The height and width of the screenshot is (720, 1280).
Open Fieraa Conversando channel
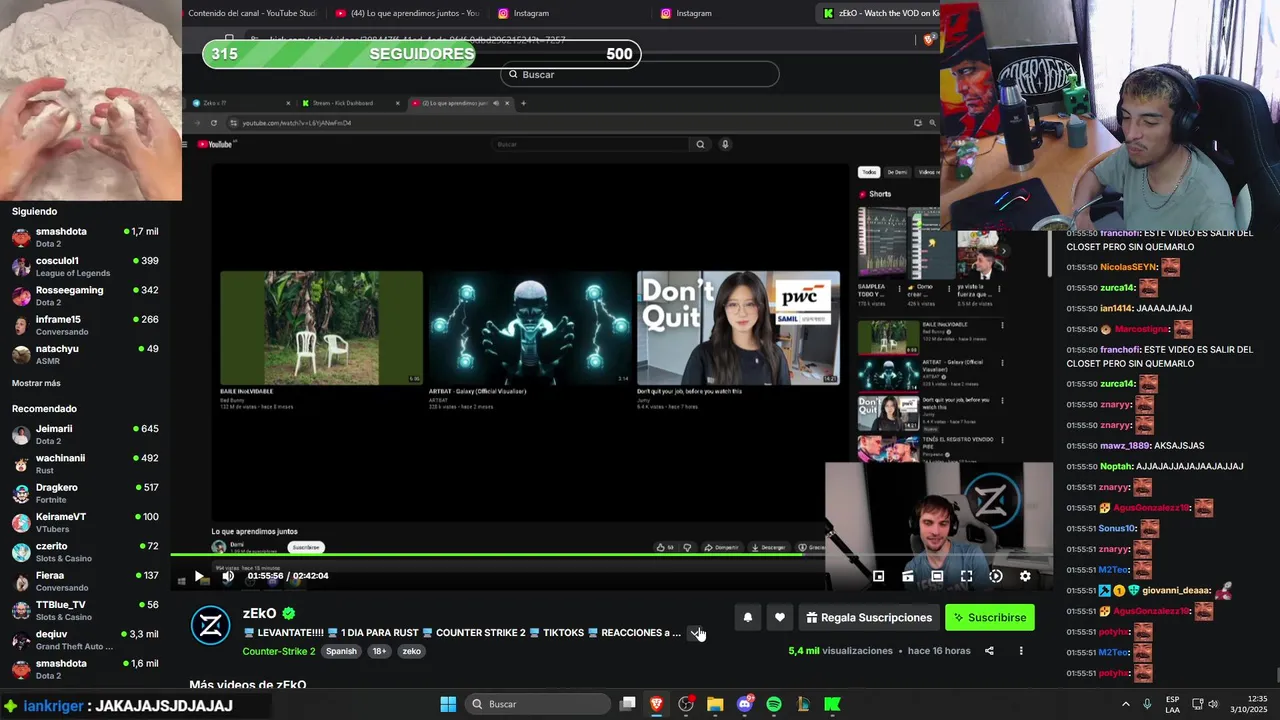(85, 581)
